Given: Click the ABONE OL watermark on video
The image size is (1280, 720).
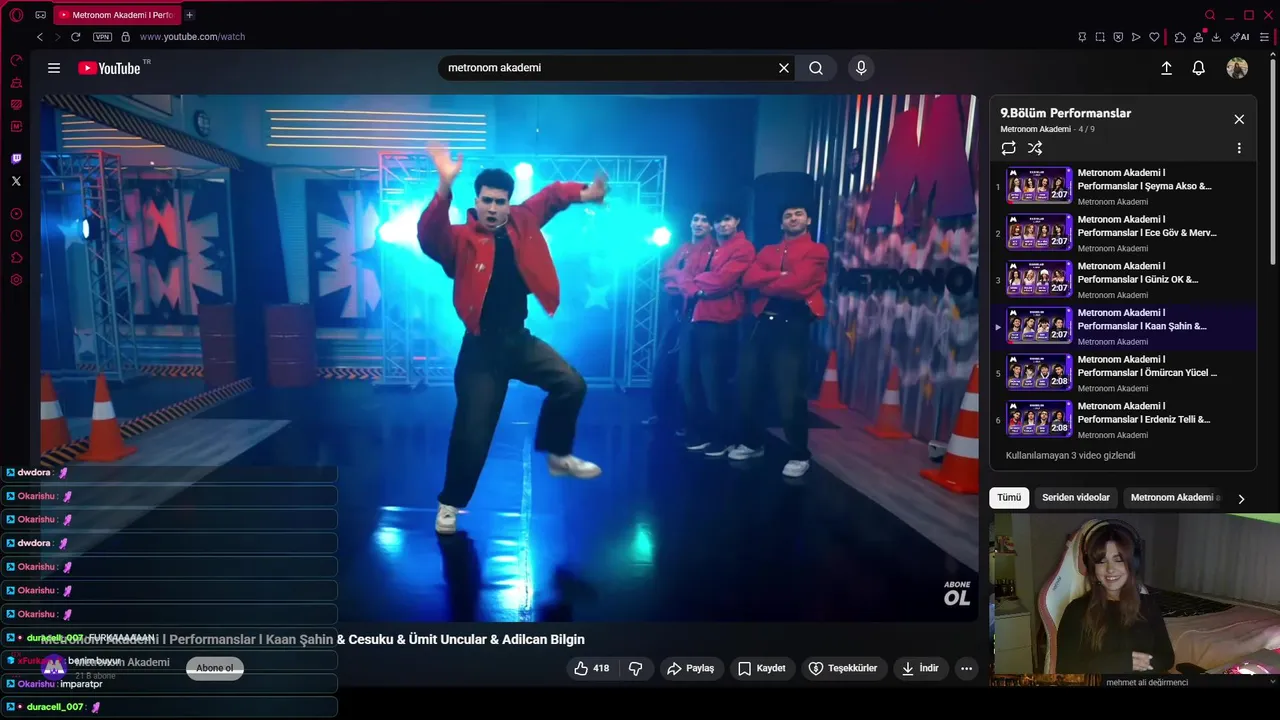Looking at the screenshot, I should pyautogui.click(x=957, y=593).
